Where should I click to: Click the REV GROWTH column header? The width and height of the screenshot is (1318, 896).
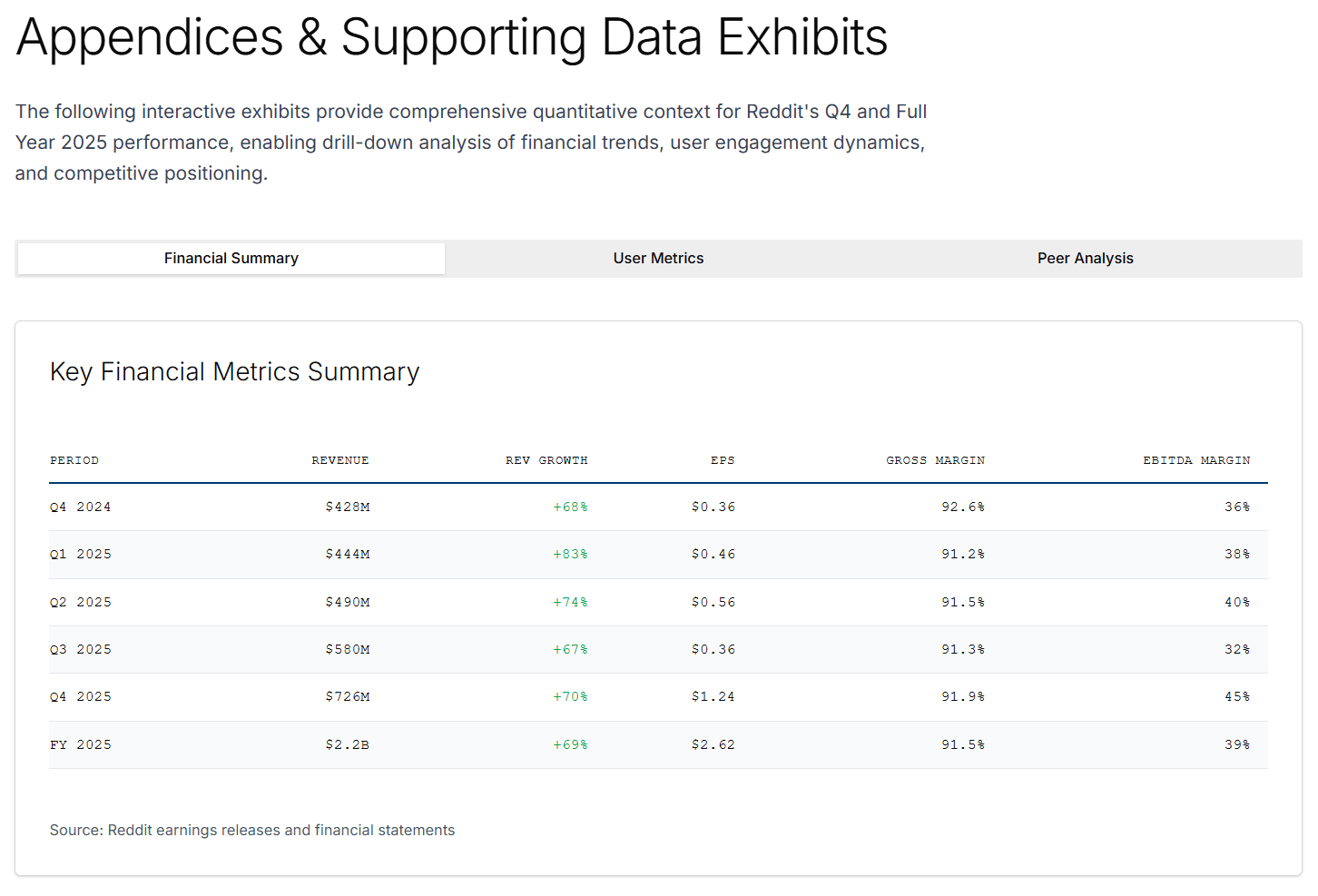tap(546, 460)
